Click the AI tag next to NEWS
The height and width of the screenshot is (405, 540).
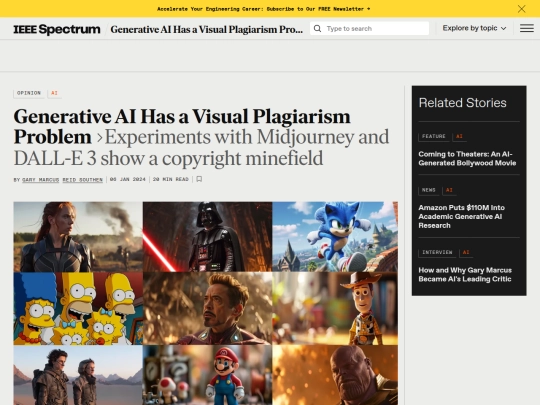[x=449, y=190]
